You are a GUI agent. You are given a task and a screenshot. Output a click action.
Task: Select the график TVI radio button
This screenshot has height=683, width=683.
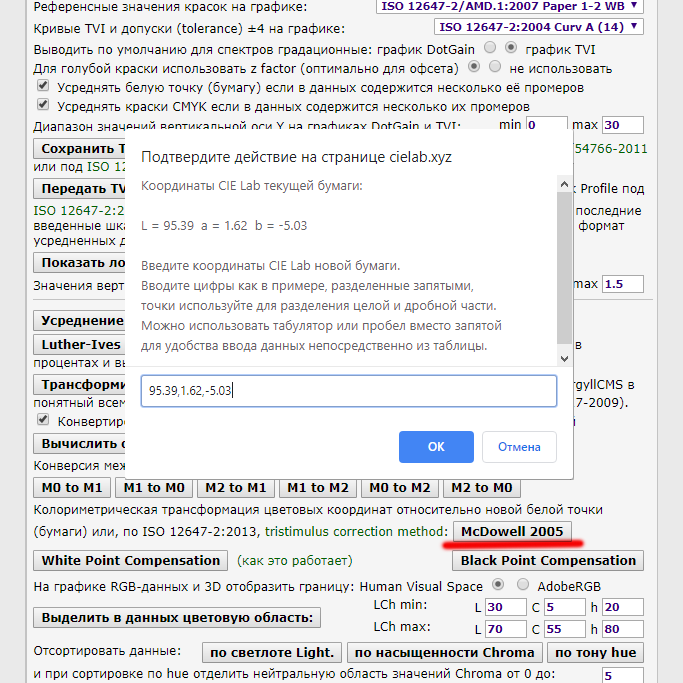coord(512,48)
